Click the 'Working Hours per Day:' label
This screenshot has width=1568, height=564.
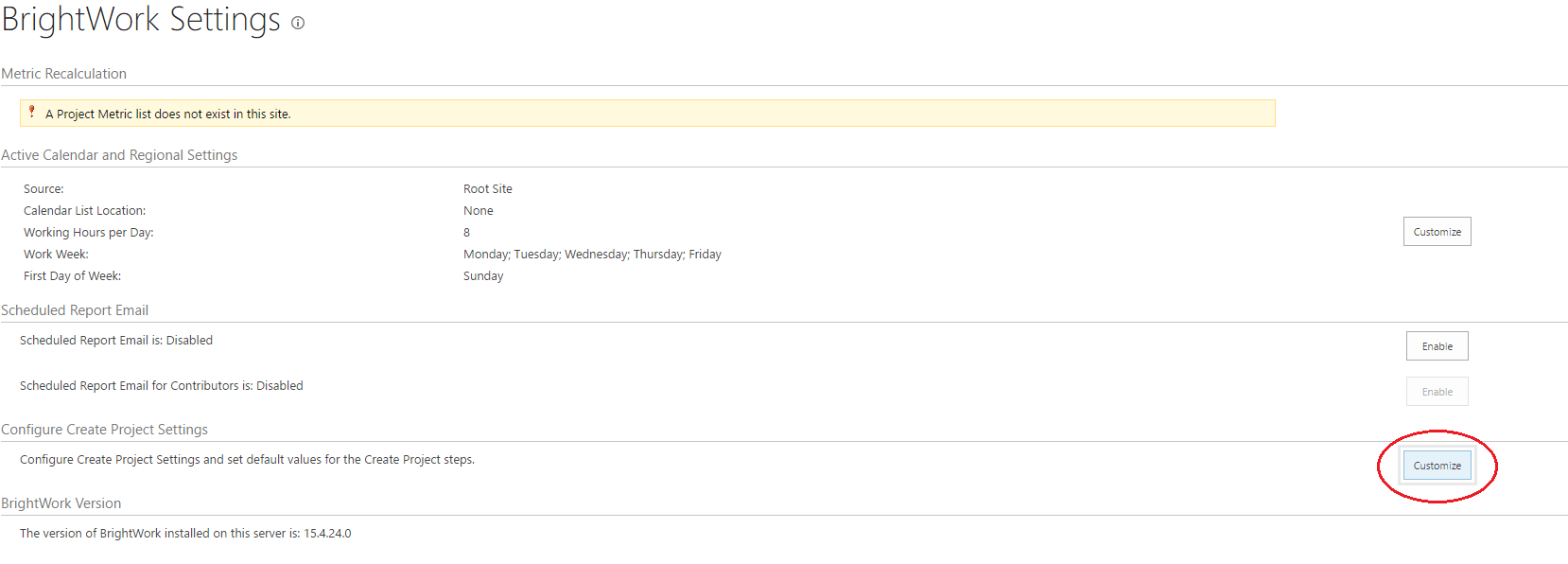pyautogui.click(x=89, y=233)
